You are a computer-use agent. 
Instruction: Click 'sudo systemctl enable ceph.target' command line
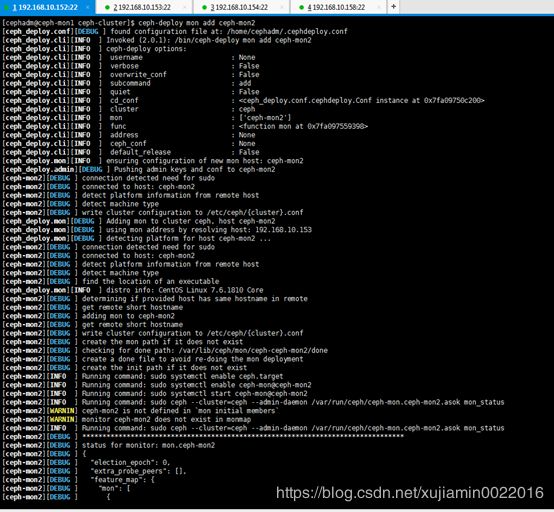click(x=143, y=376)
